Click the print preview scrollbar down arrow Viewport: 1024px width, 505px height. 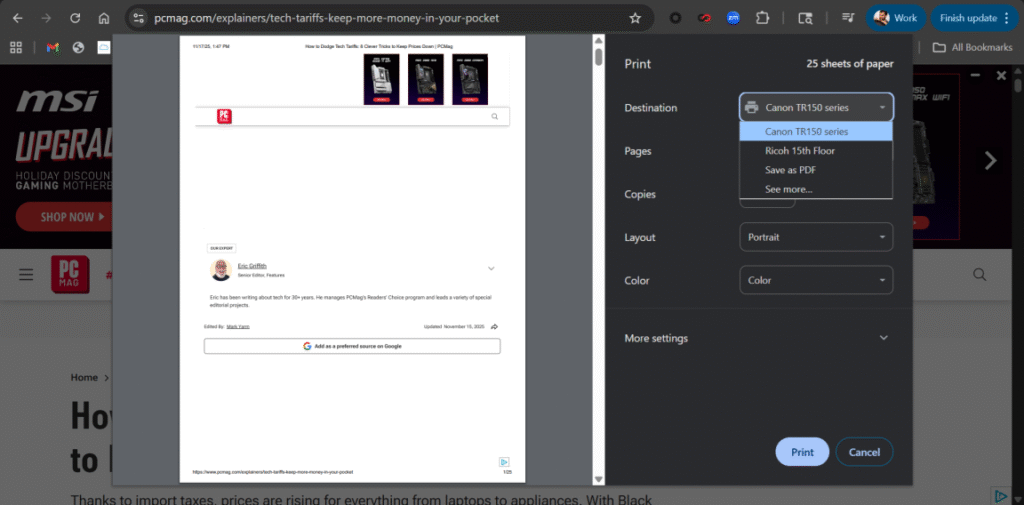[x=598, y=479]
